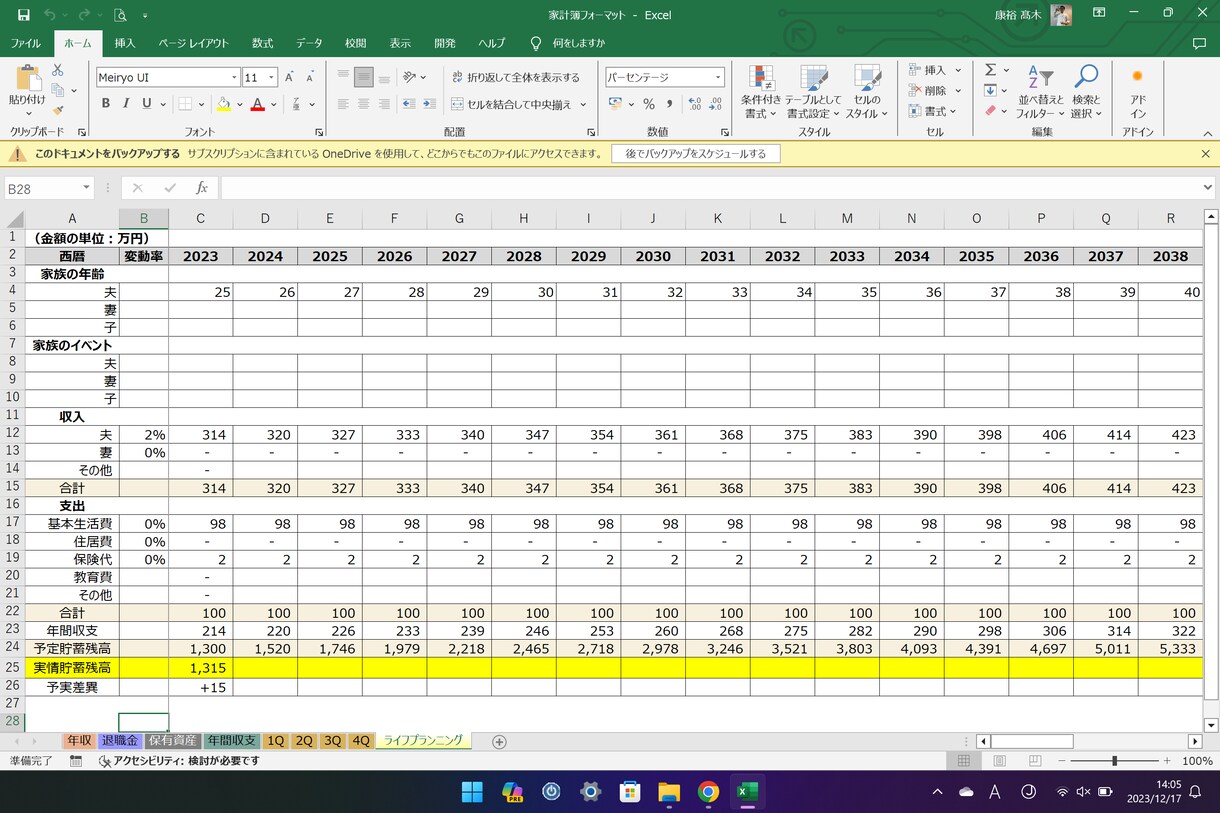The width and height of the screenshot is (1220, 813).
Task: Click the Cut scissors icon
Action: click(x=57, y=70)
